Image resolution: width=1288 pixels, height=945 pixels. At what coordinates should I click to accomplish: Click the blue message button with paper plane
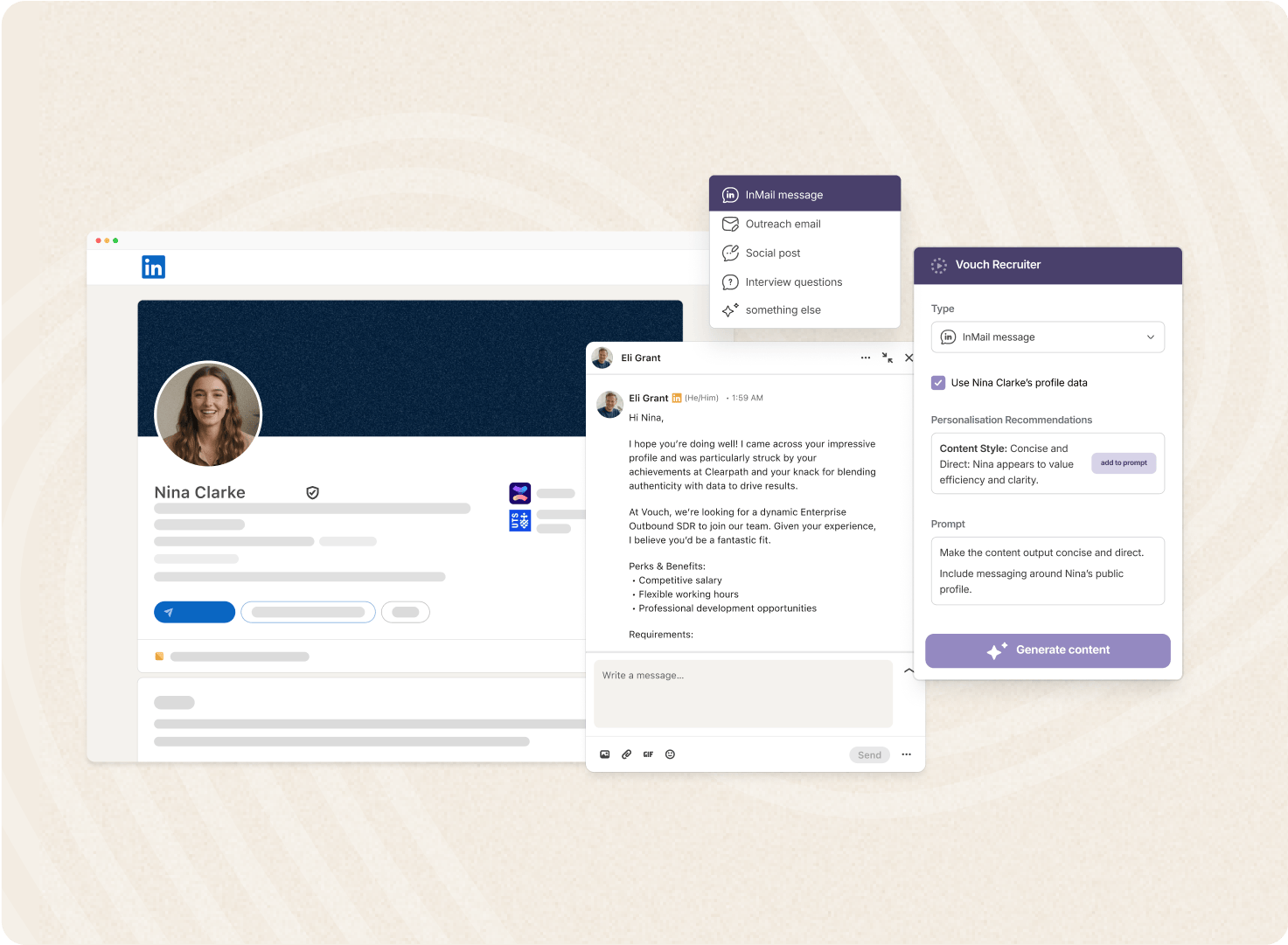pos(194,612)
